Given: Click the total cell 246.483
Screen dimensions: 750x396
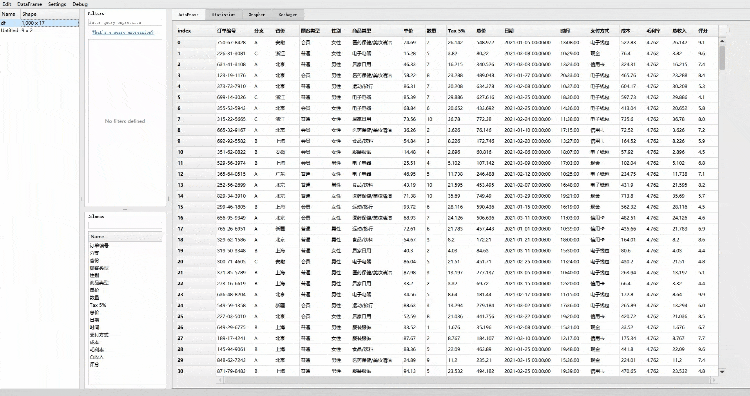Looking at the screenshot, I should tap(488, 174).
